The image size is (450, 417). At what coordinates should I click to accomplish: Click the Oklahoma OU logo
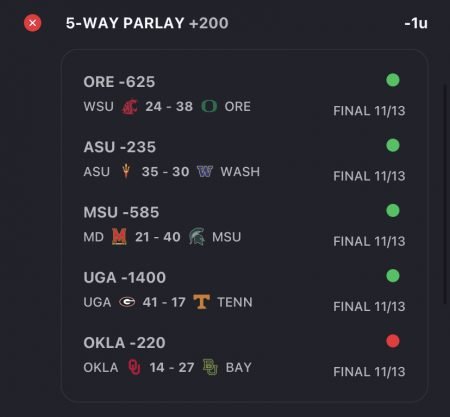[134, 367]
